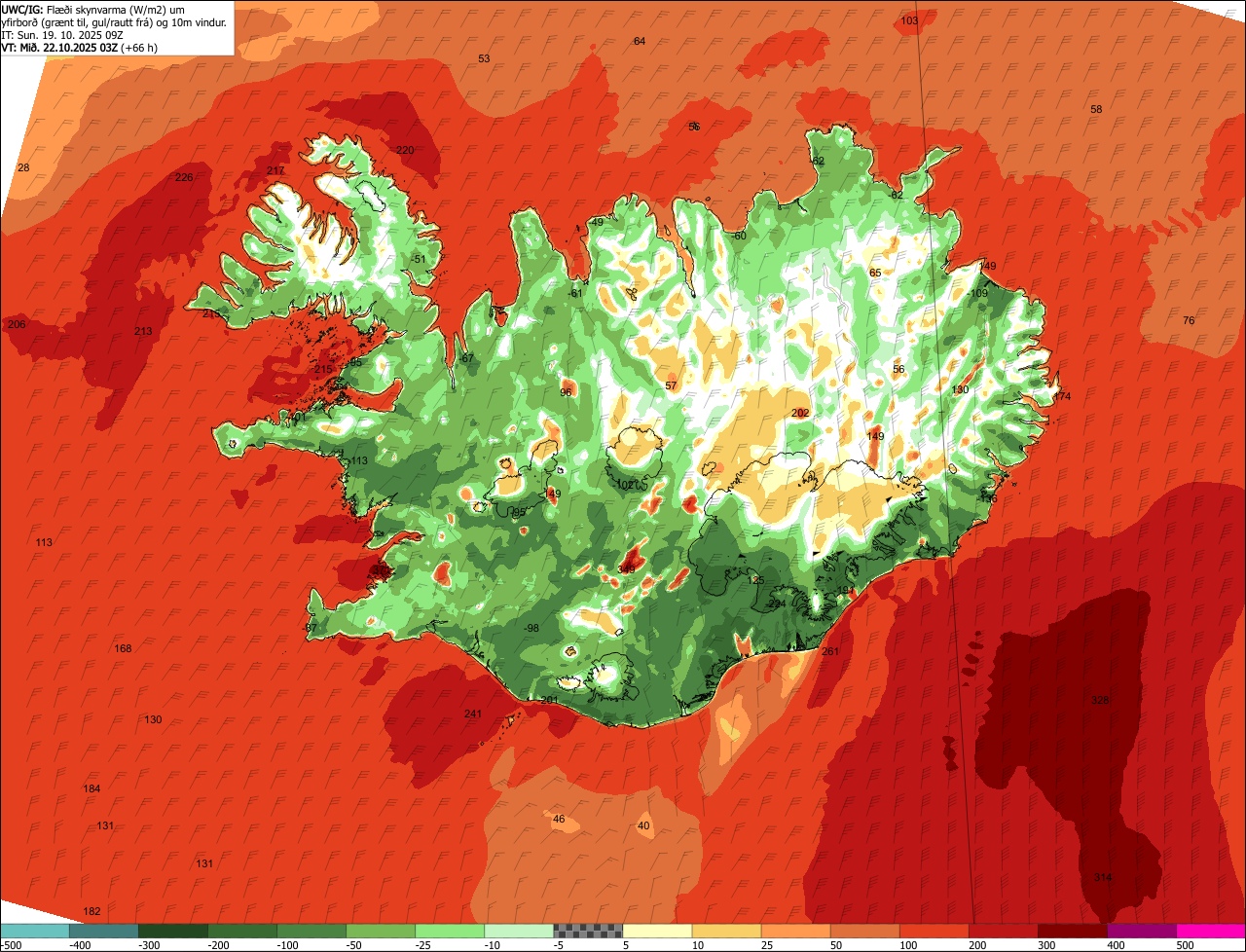
Task: Select the magenta 500 legend swatch
Action: pyautogui.click(x=1210, y=930)
